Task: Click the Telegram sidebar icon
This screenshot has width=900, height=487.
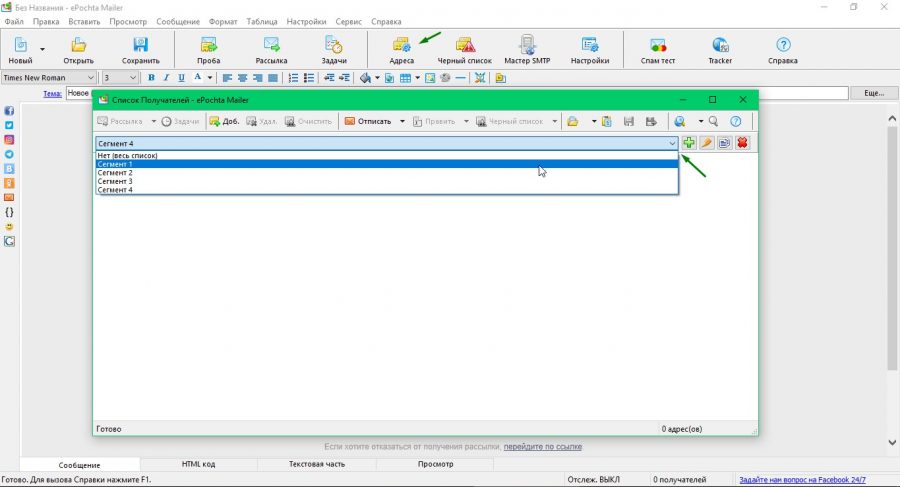Action: [x=9, y=154]
